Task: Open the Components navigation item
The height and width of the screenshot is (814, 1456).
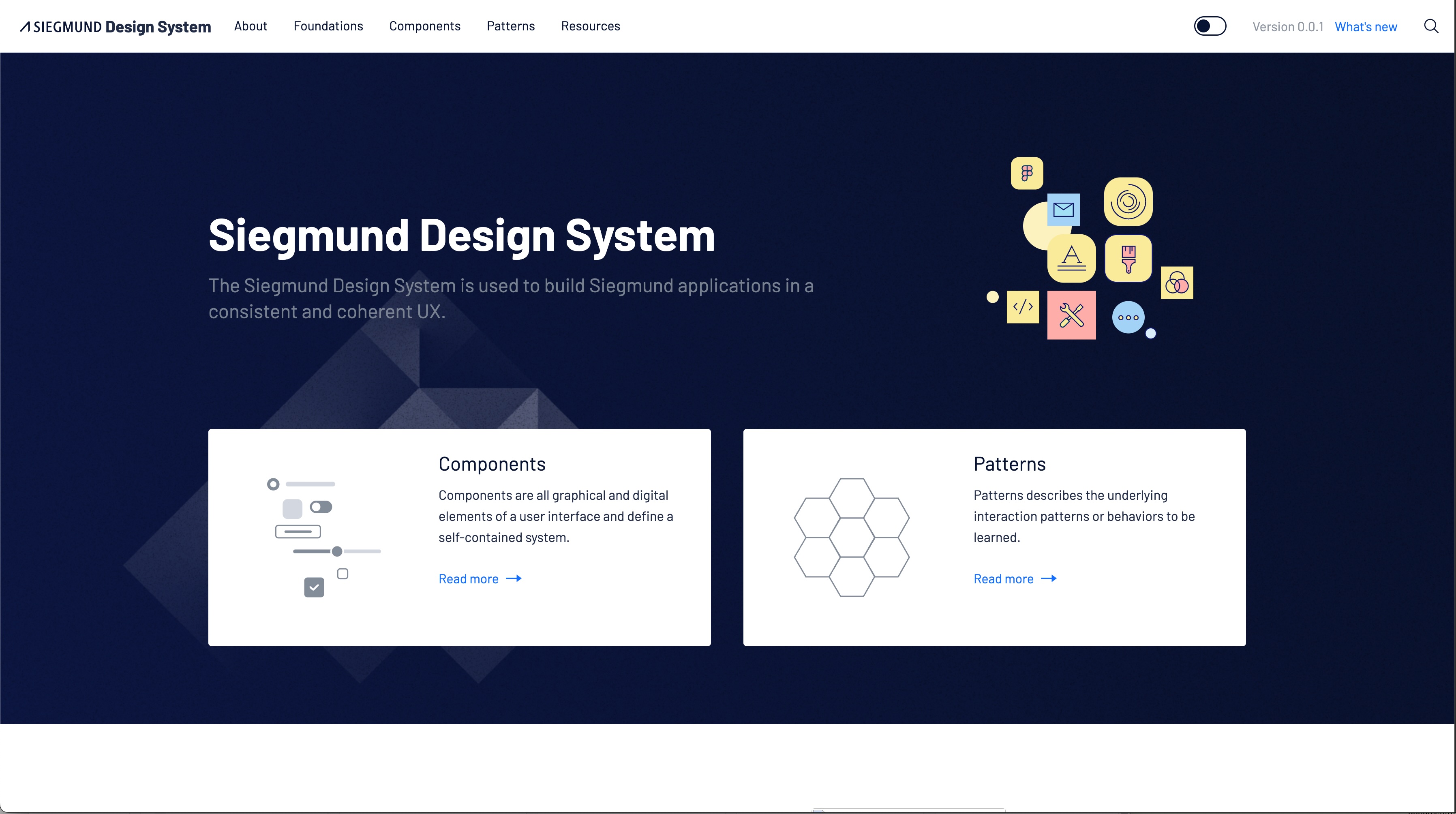Action: tap(424, 27)
